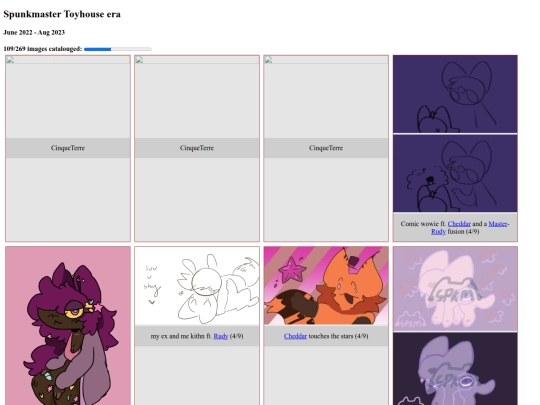The image size is (540, 405).
Task: Open the purple comic sketch top panel thumbnail
Action: pyautogui.click(x=455, y=94)
